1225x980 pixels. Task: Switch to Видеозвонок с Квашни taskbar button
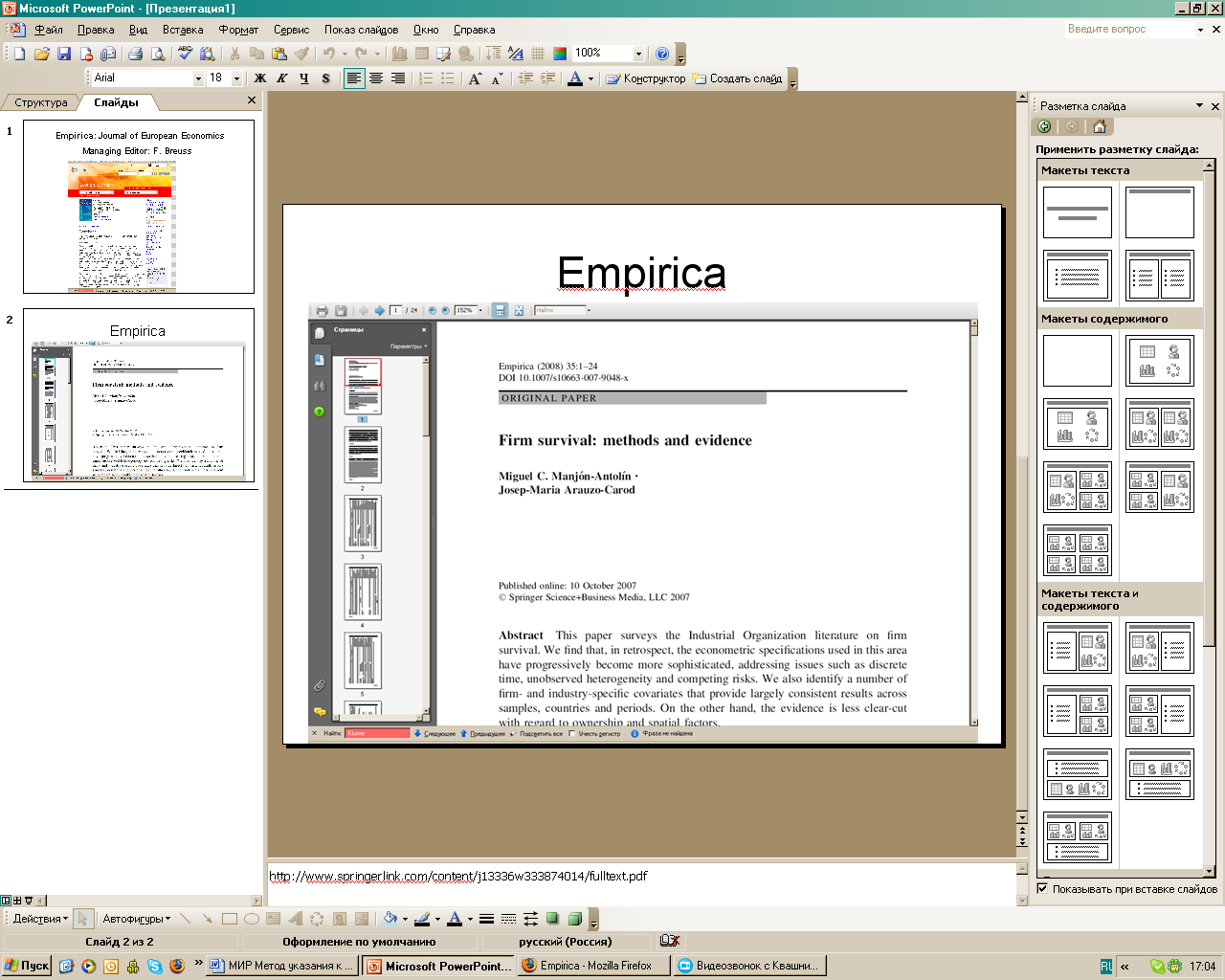(749, 966)
